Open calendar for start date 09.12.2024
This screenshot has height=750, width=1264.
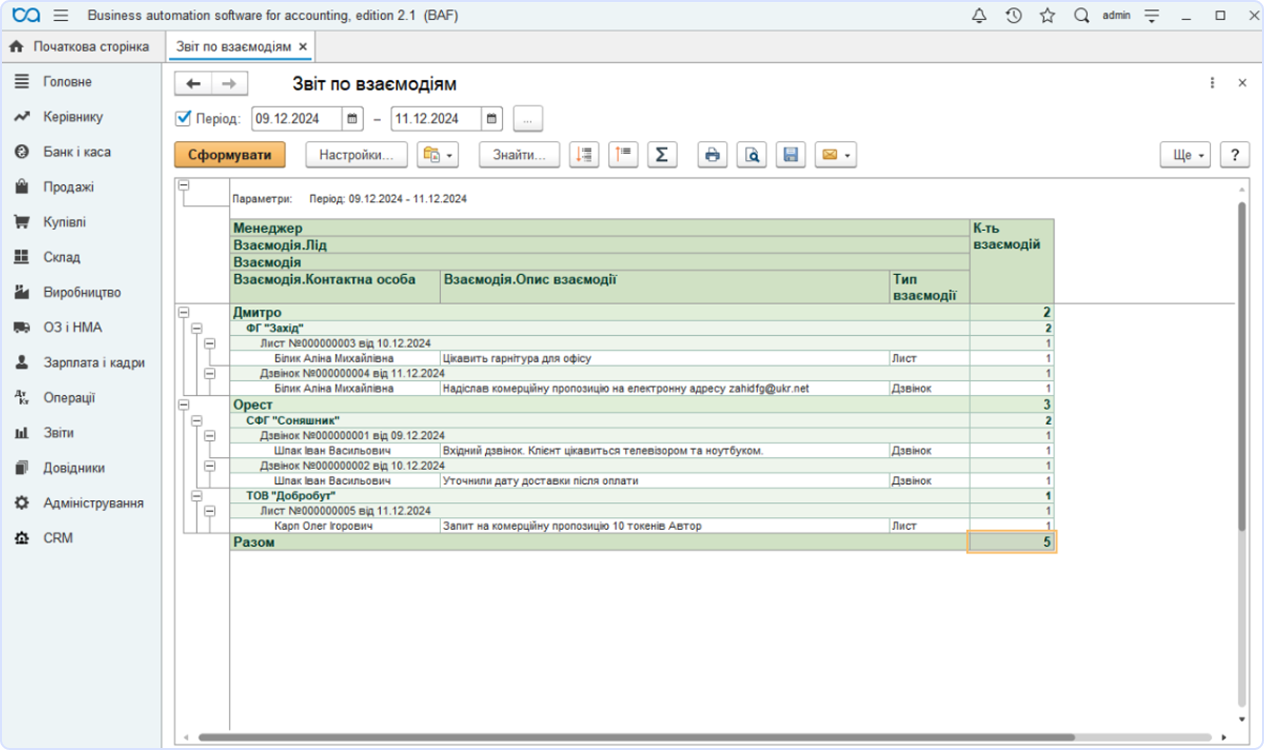tap(353, 119)
